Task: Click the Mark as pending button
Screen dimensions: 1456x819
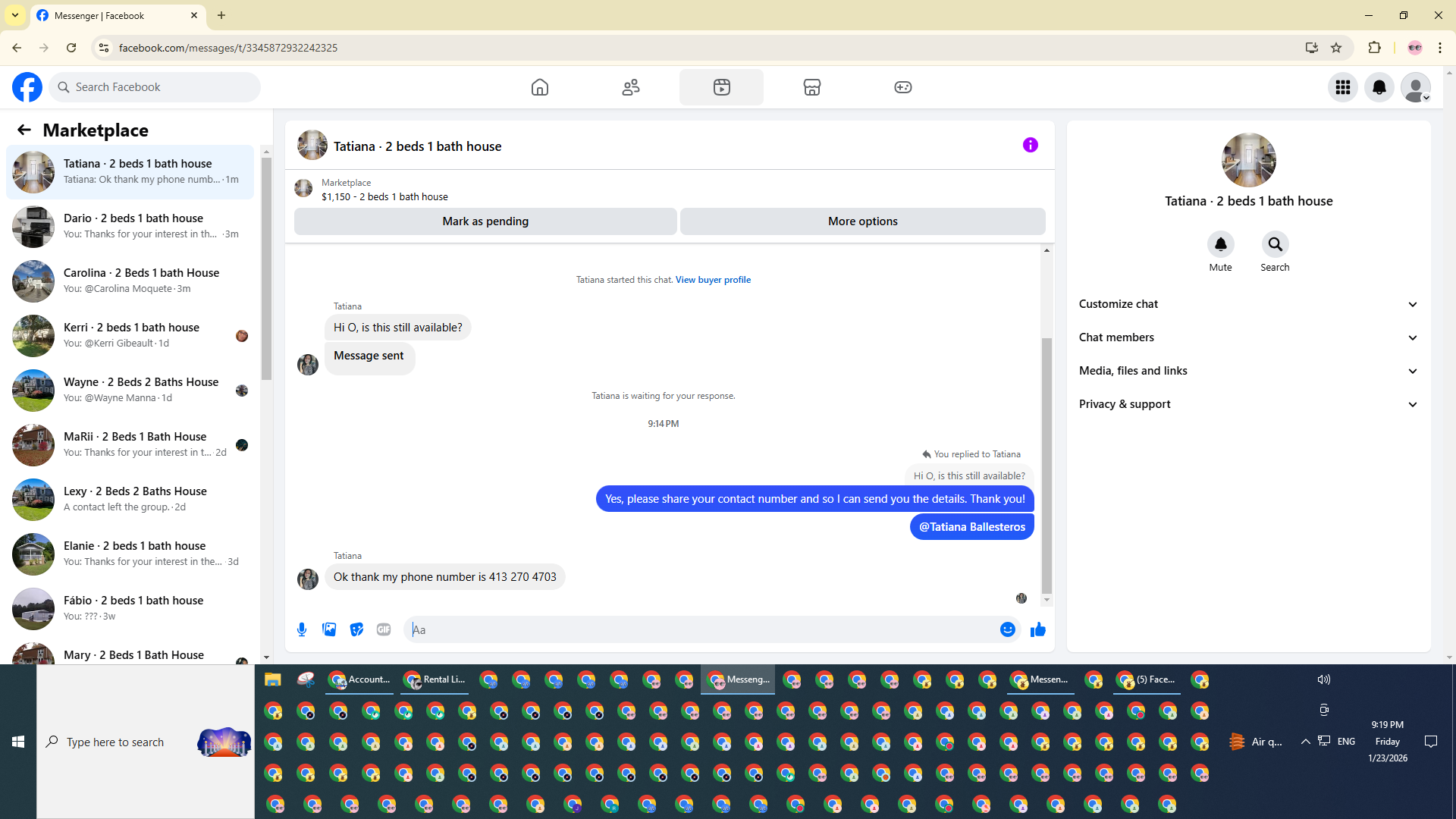Action: click(x=485, y=221)
